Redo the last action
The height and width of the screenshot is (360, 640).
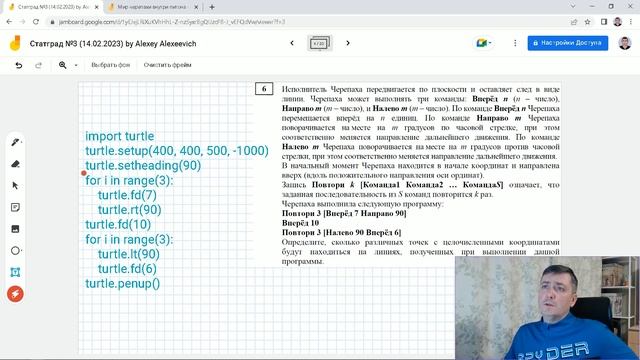pos(38,65)
